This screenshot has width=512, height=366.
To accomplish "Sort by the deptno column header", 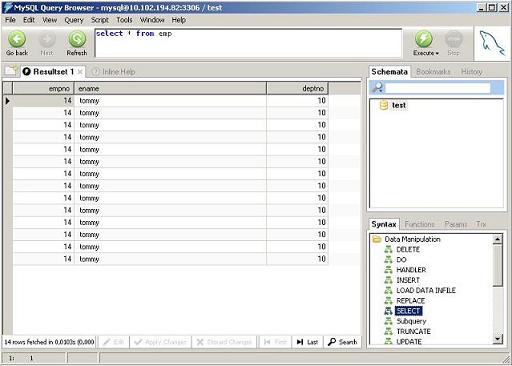I will click(297, 89).
